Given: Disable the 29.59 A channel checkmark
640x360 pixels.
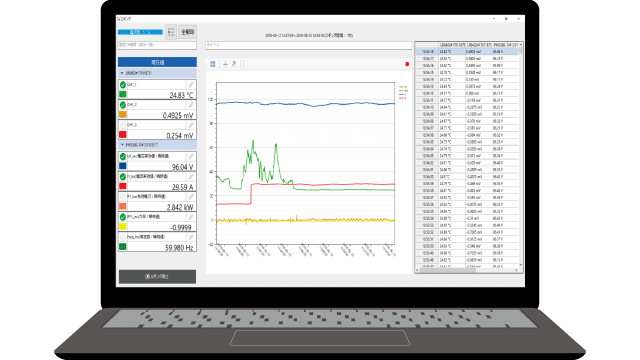Looking at the screenshot, I should point(123,177).
